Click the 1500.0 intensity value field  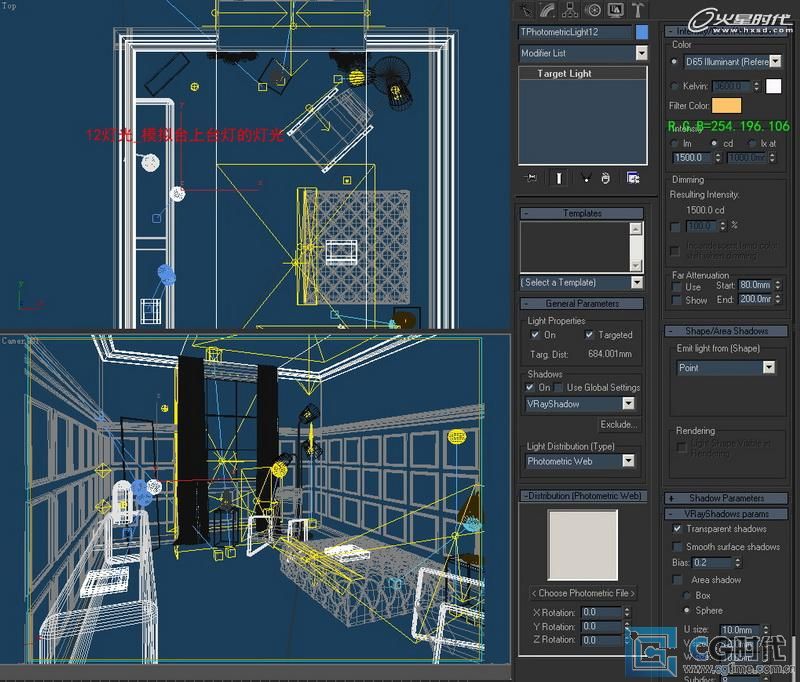click(x=692, y=158)
